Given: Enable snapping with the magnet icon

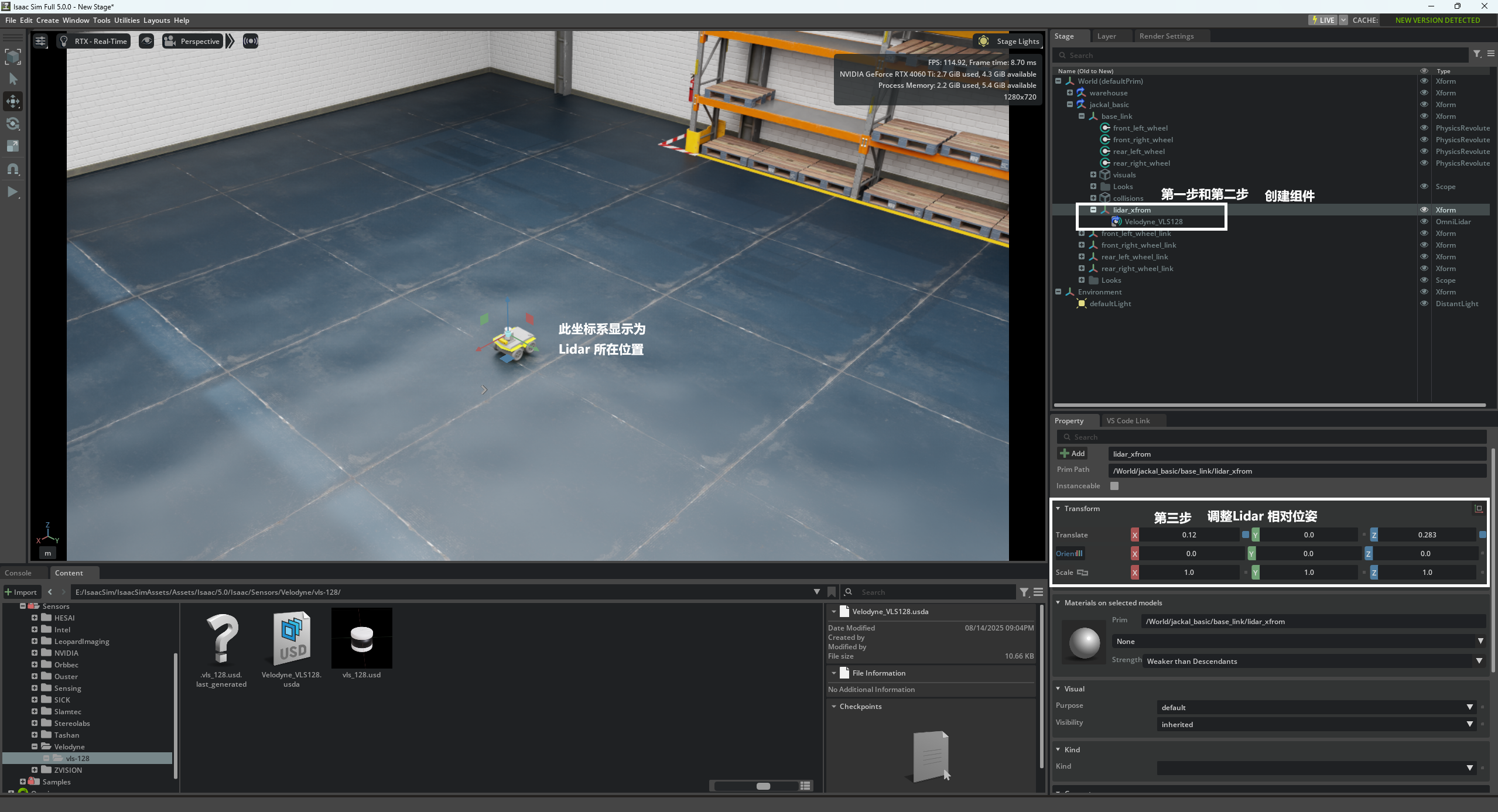Looking at the screenshot, I should click(x=13, y=169).
